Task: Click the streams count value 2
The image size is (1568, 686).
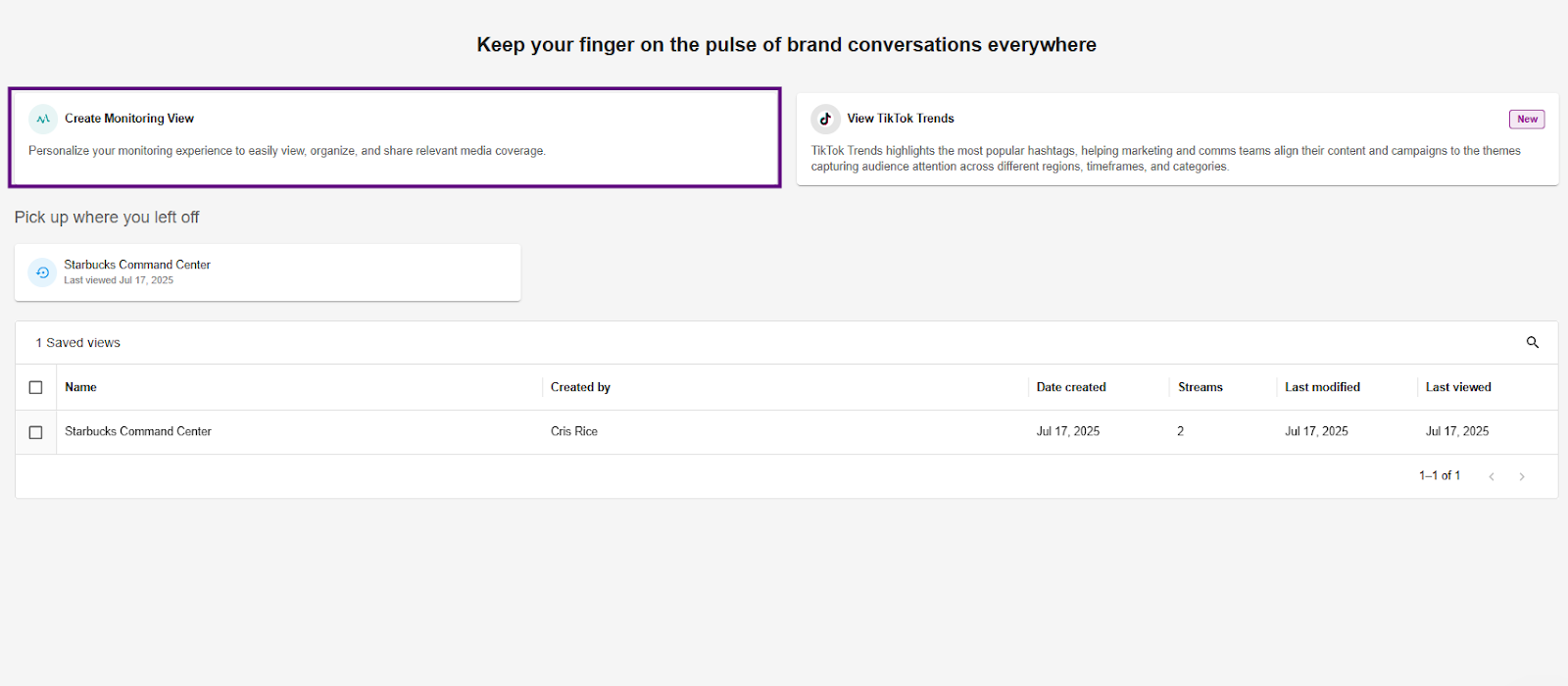Action: click(1181, 431)
